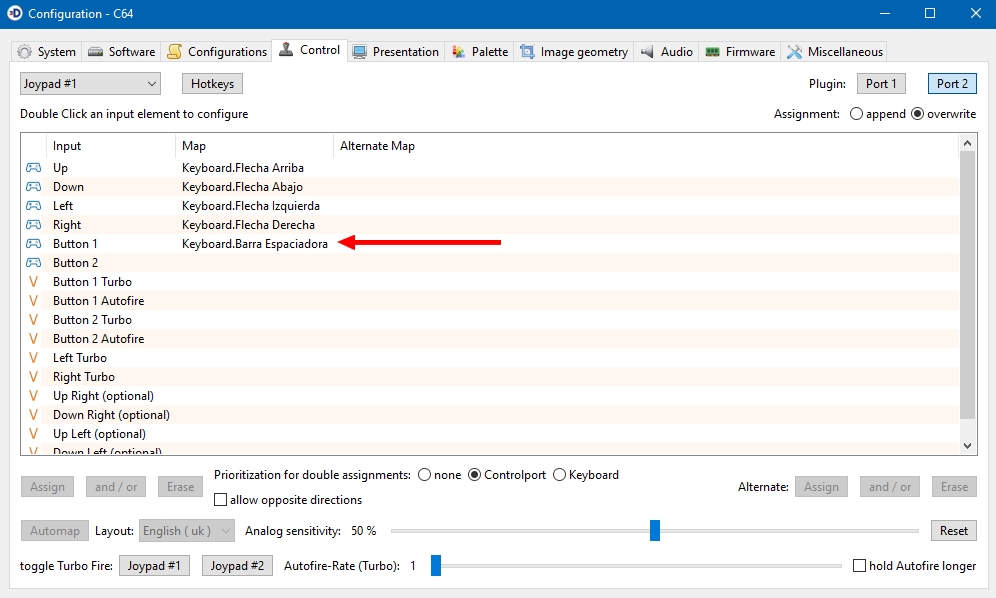Go to the Configurations tab
The width and height of the screenshot is (996, 598).
coord(217,52)
